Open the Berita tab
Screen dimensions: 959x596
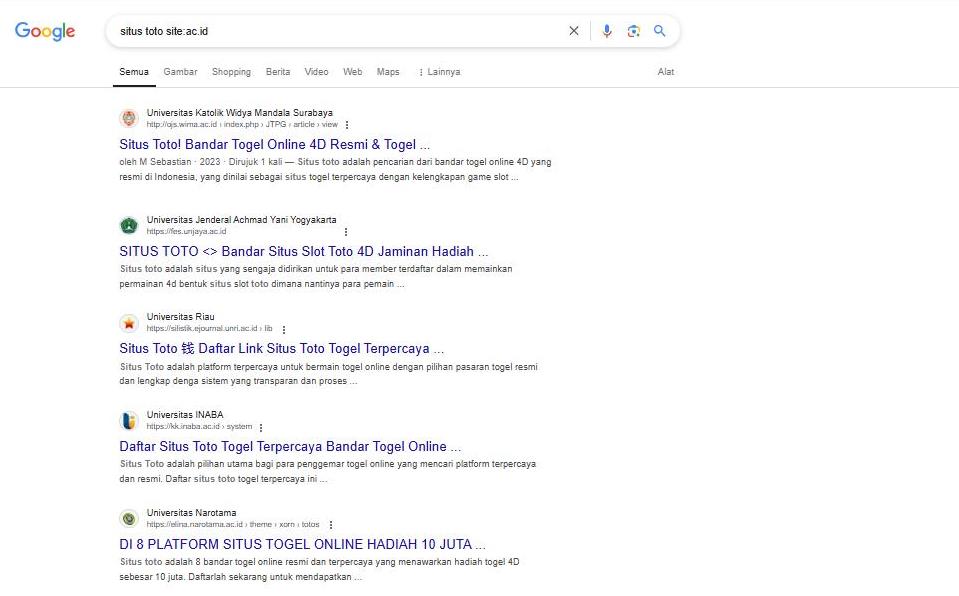[x=277, y=71]
